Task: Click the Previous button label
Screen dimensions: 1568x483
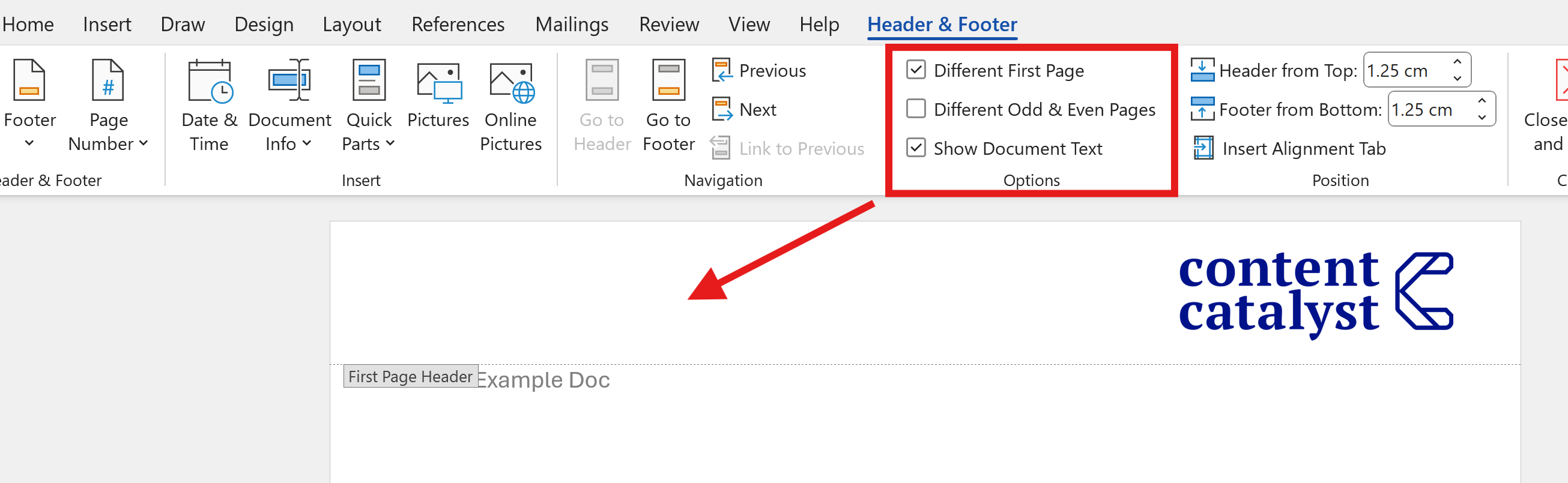Action: pyautogui.click(x=772, y=71)
